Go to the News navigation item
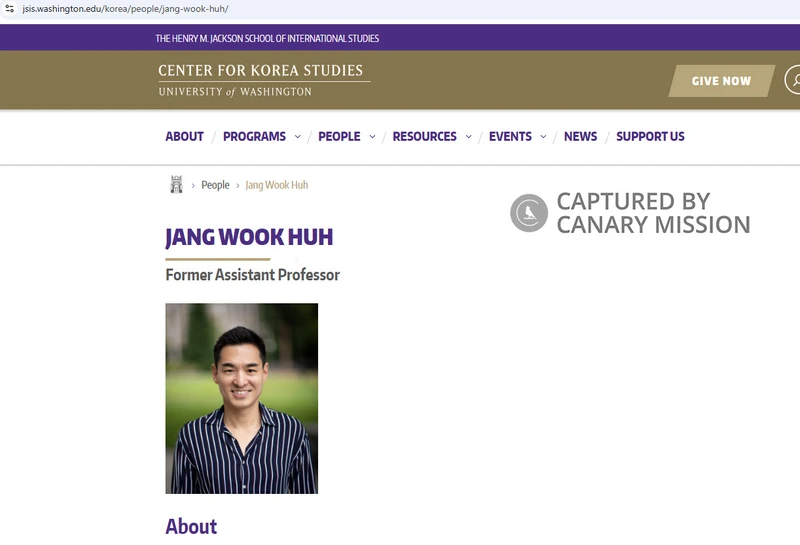 click(580, 137)
